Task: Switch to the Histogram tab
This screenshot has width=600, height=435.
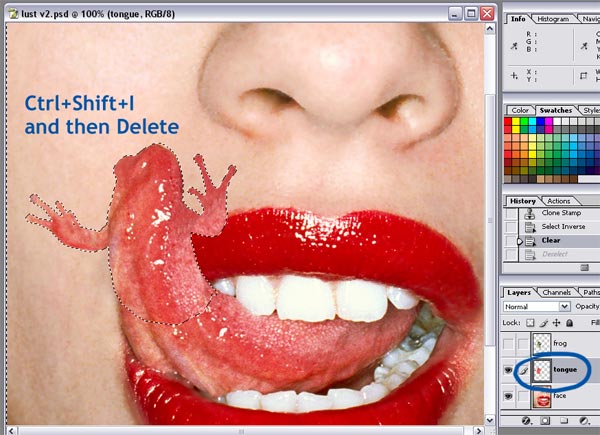Action: [x=555, y=18]
